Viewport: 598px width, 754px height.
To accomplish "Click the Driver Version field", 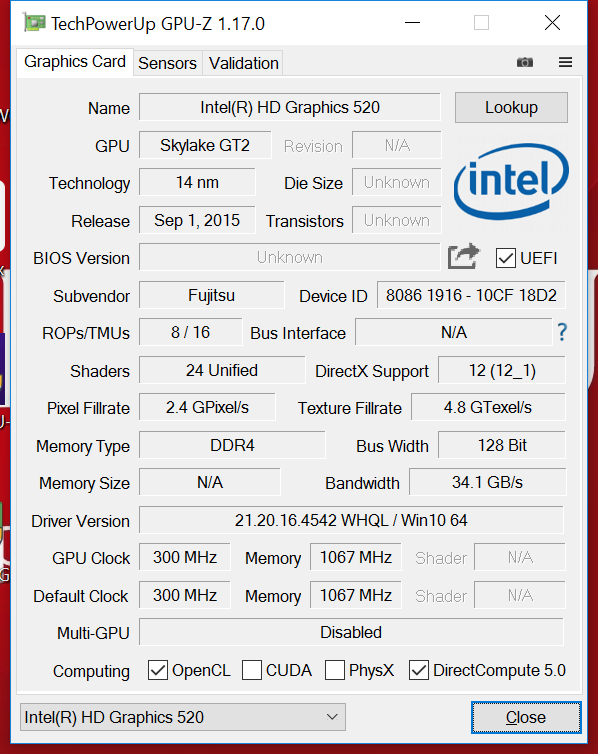I will pos(351,520).
